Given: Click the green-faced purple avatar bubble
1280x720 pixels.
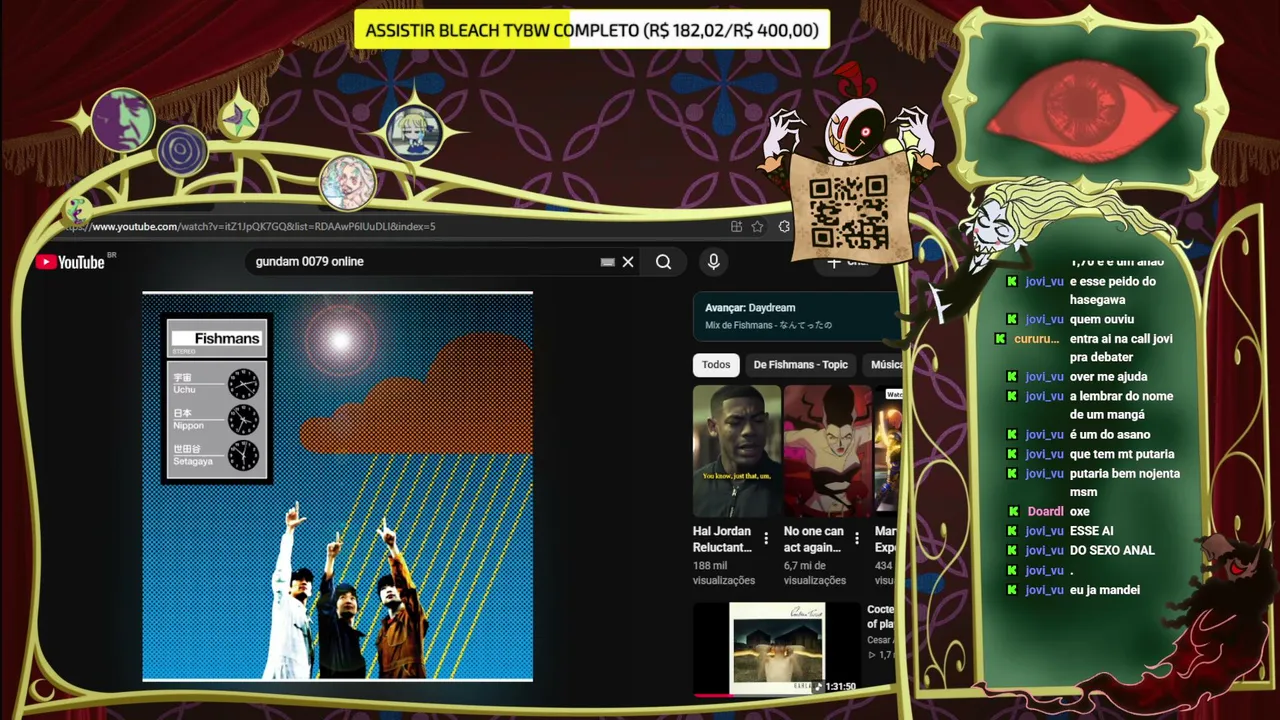Looking at the screenshot, I should (x=123, y=120).
